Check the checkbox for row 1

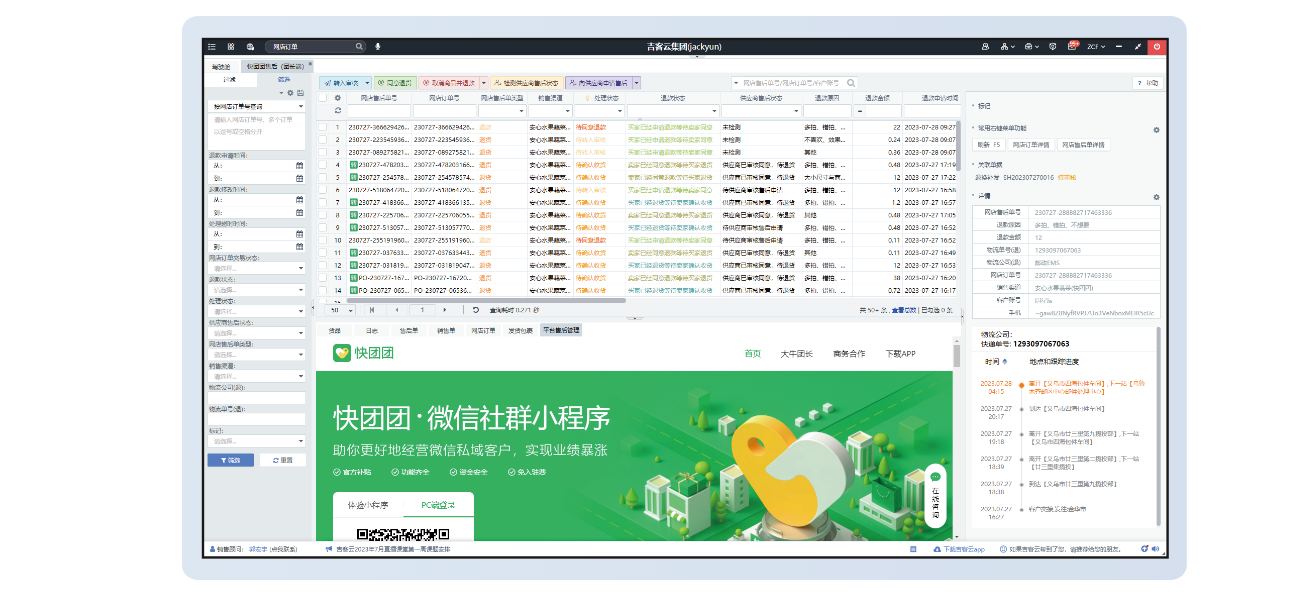tap(323, 128)
